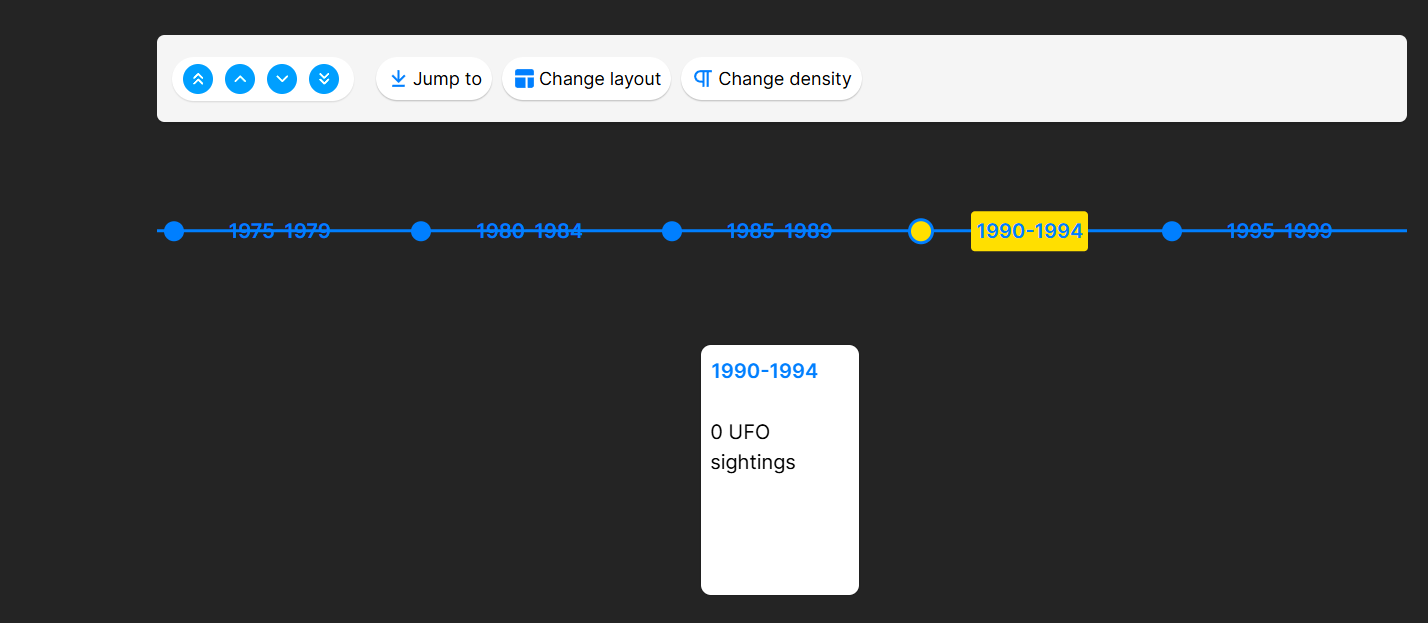The width and height of the screenshot is (1428, 623).
Task: Select the highlighted yellow dot on the timeline
Action: tap(921, 231)
